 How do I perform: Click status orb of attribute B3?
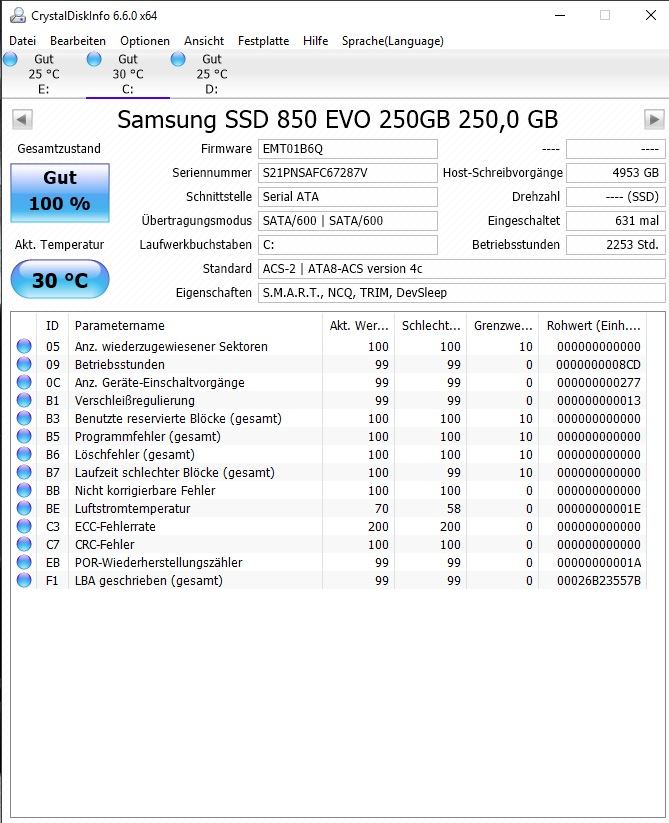(24, 418)
